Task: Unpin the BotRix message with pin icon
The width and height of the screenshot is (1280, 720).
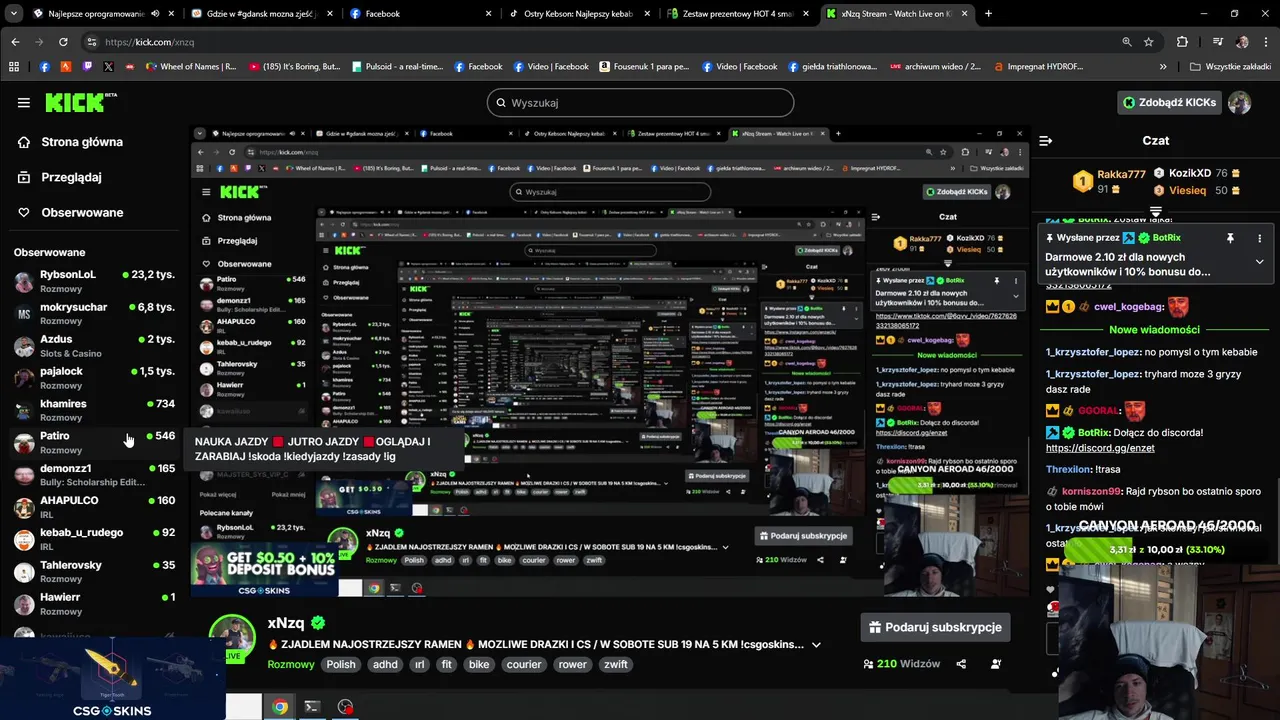Action: click(x=1230, y=239)
